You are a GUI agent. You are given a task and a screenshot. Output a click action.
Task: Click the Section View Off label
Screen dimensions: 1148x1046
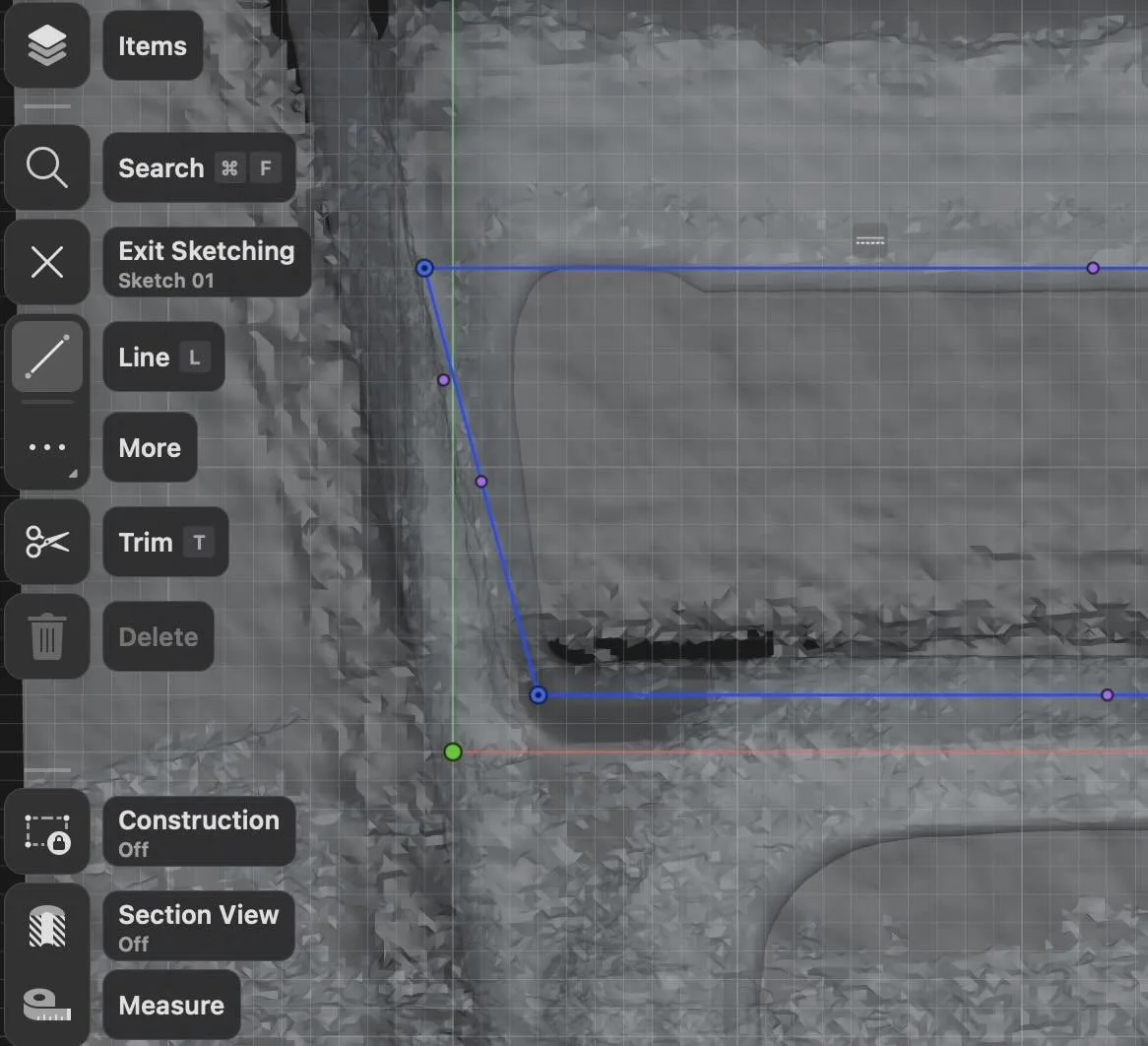point(199,927)
